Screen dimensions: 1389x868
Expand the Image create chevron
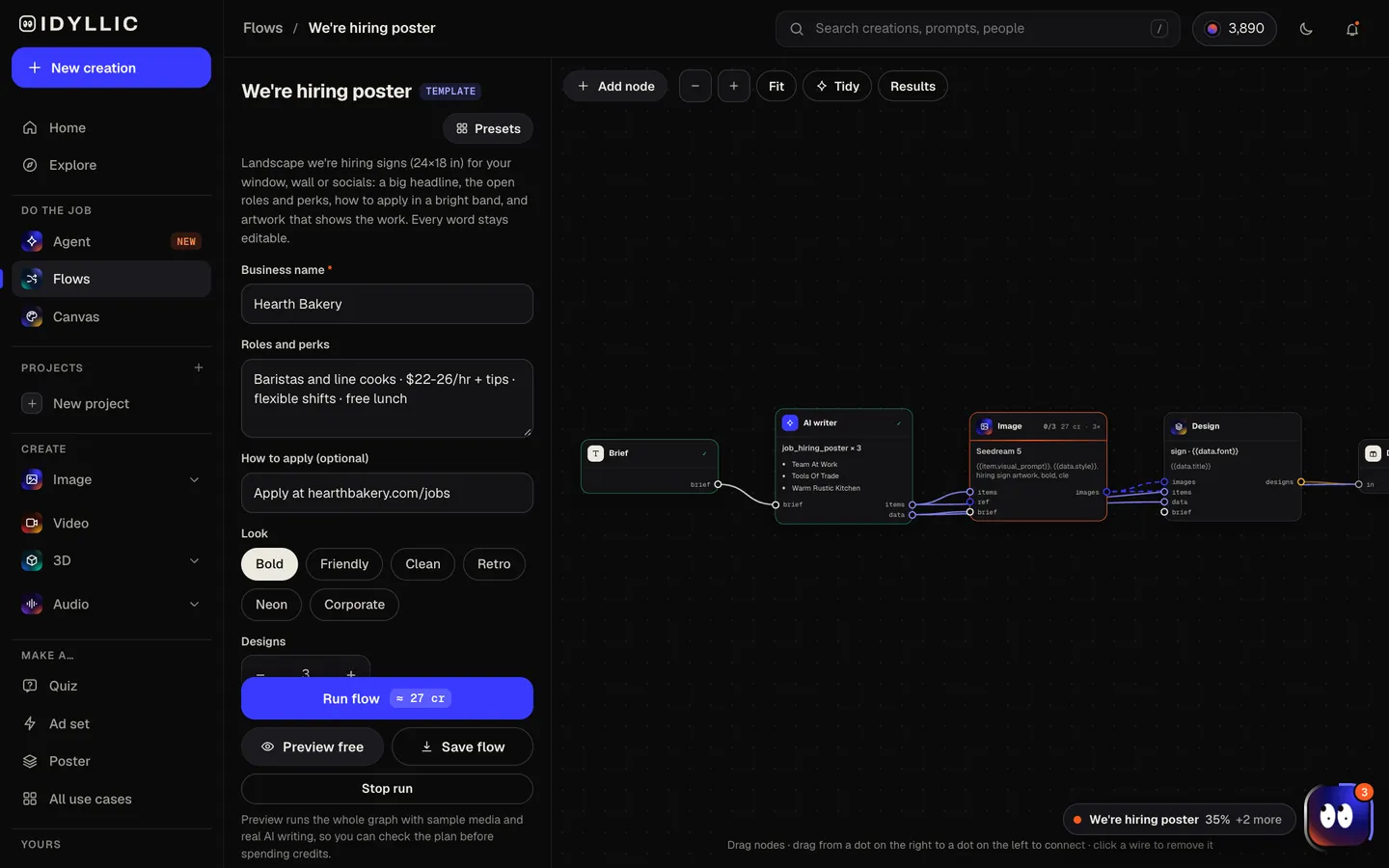tap(194, 479)
